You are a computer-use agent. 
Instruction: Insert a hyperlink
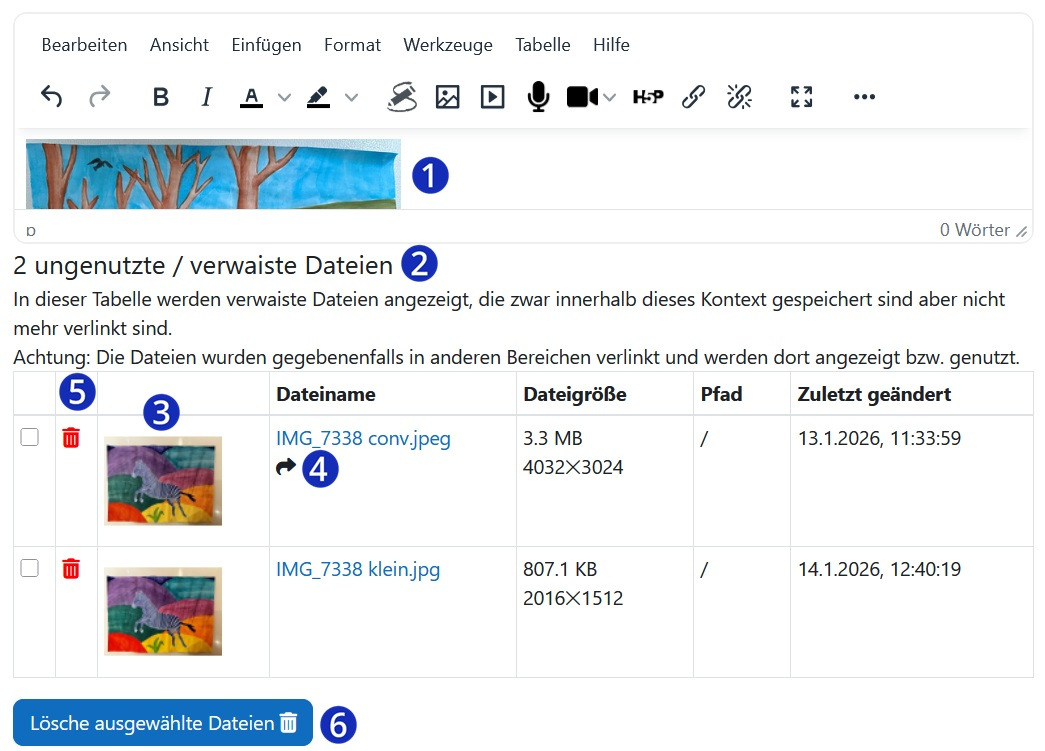[693, 96]
